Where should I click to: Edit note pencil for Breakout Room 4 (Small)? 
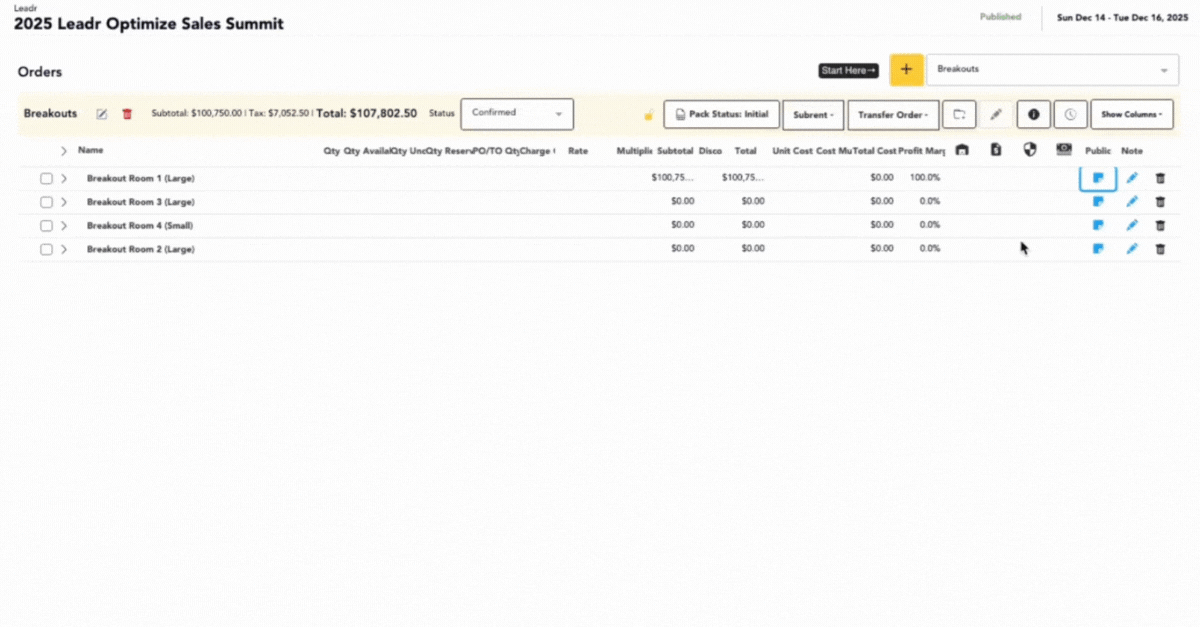[1132, 225]
